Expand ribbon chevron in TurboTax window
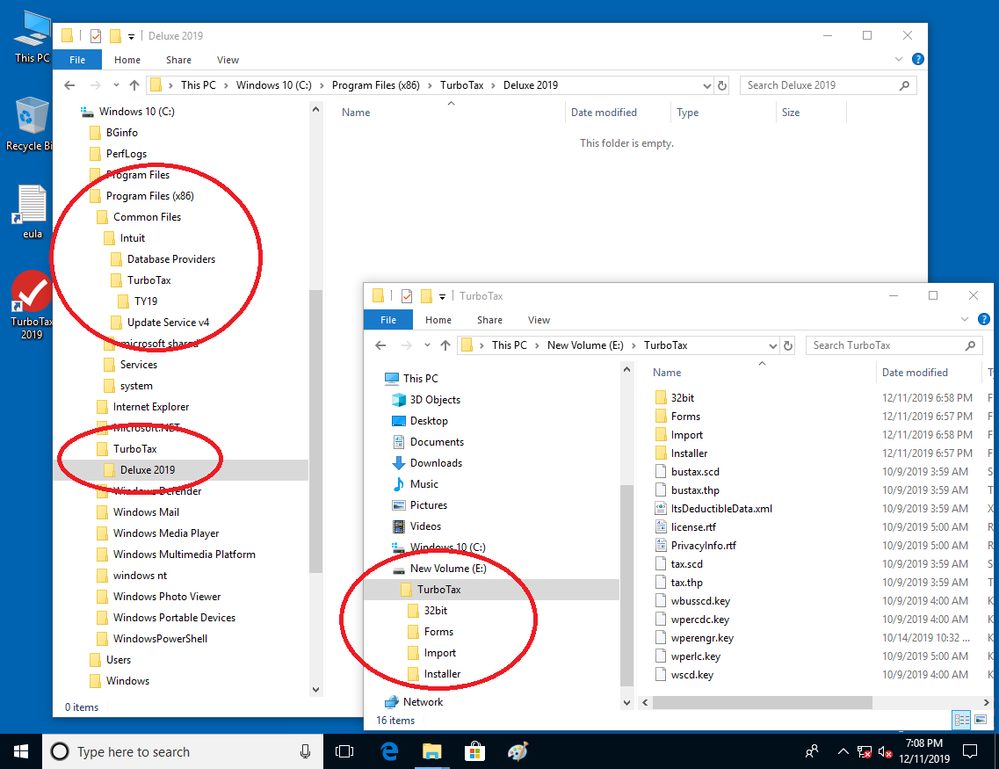Image resolution: width=999 pixels, height=769 pixels. (965, 319)
